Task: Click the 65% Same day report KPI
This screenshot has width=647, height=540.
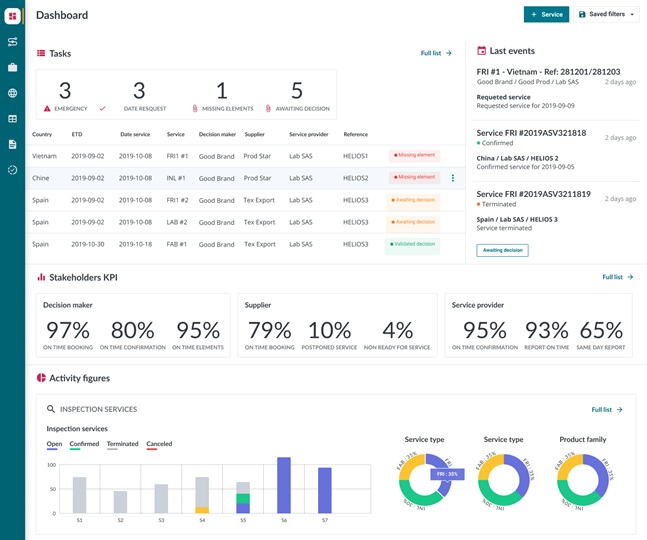Action: [x=601, y=335]
